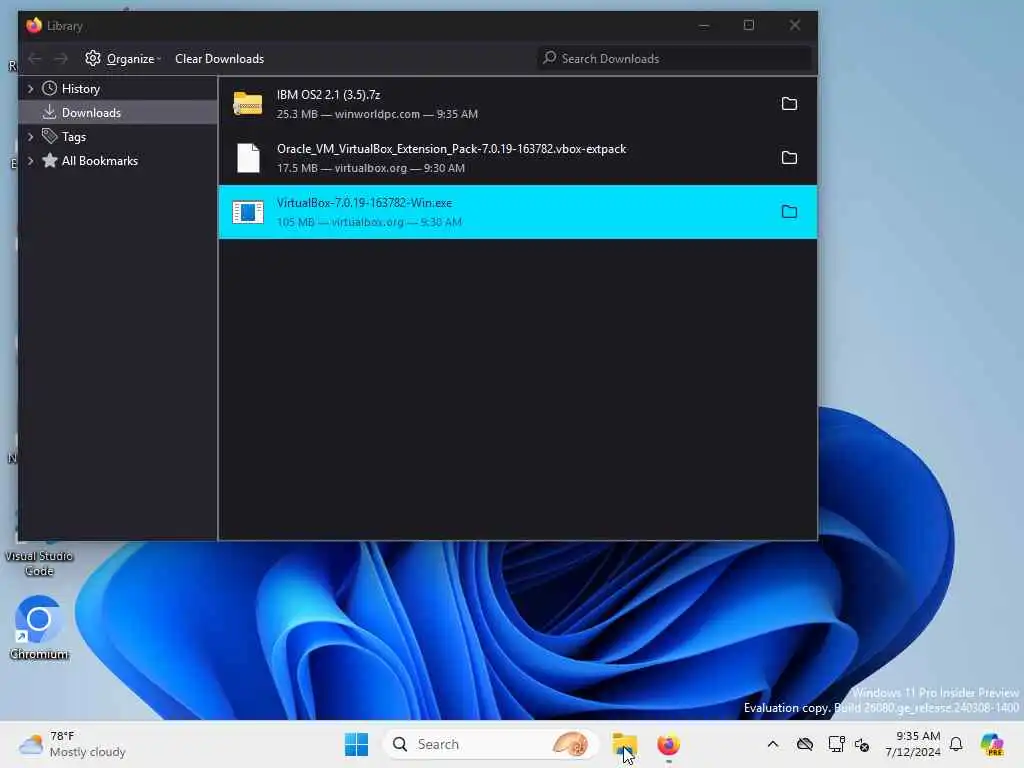Click the Tags label icon in sidebar
Viewport: 1024px width, 768px height.
49,136
